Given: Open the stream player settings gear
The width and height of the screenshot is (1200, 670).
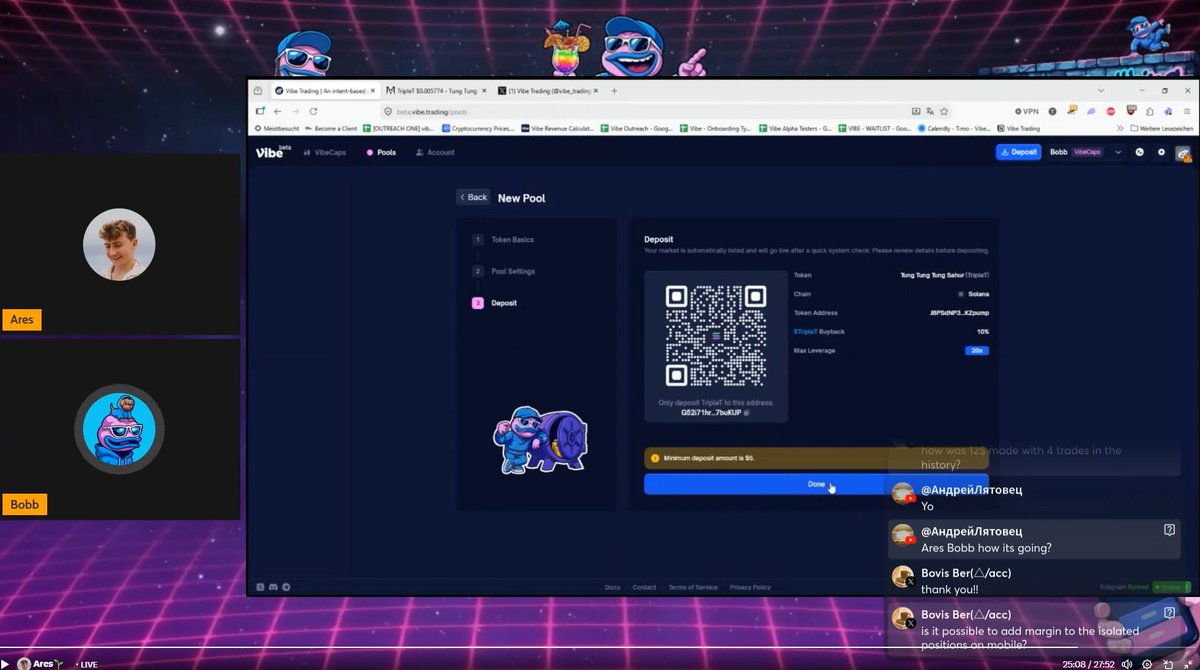Looking at the screenshot, I should (1148, 664).
